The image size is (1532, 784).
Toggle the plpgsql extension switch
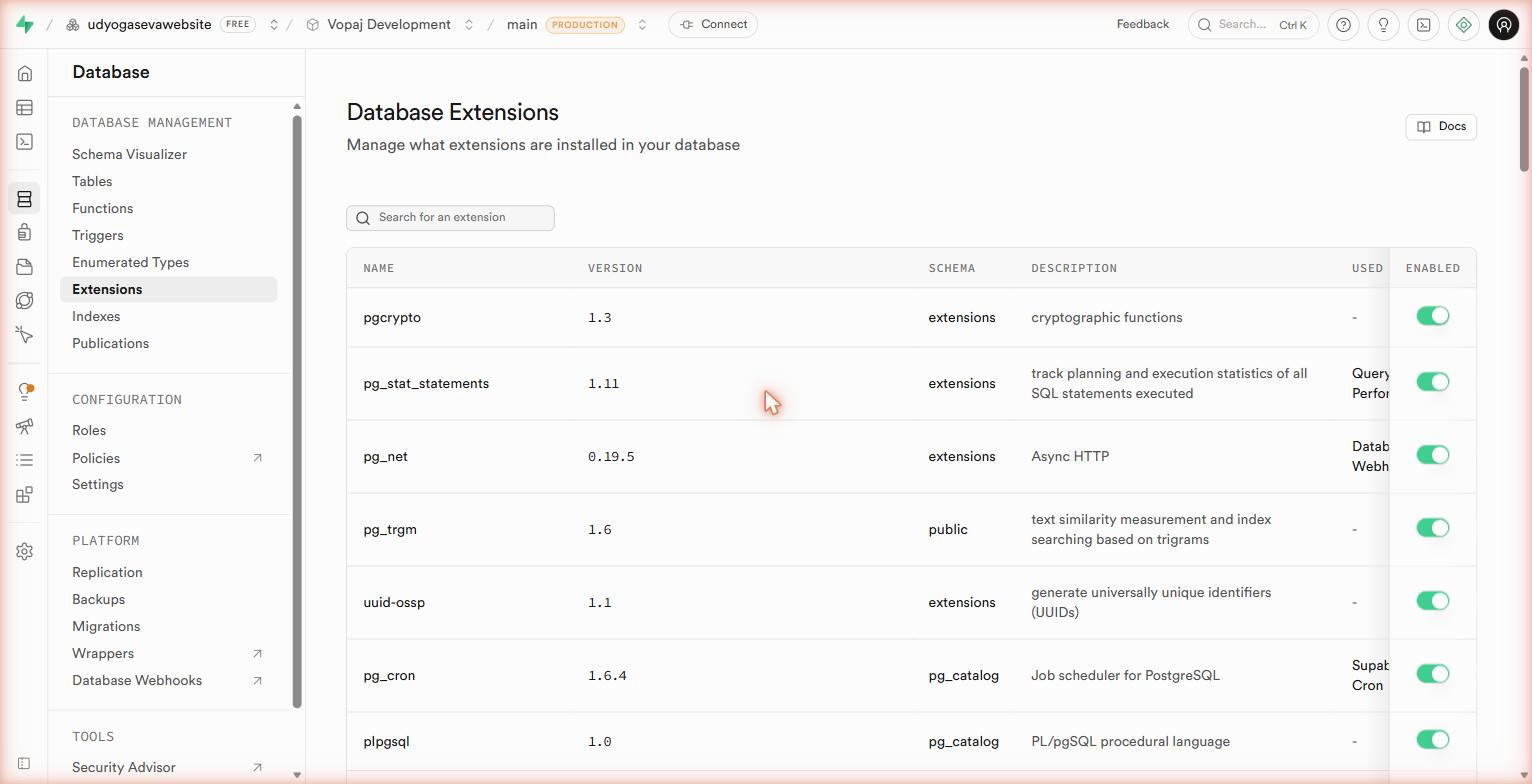1433,740
